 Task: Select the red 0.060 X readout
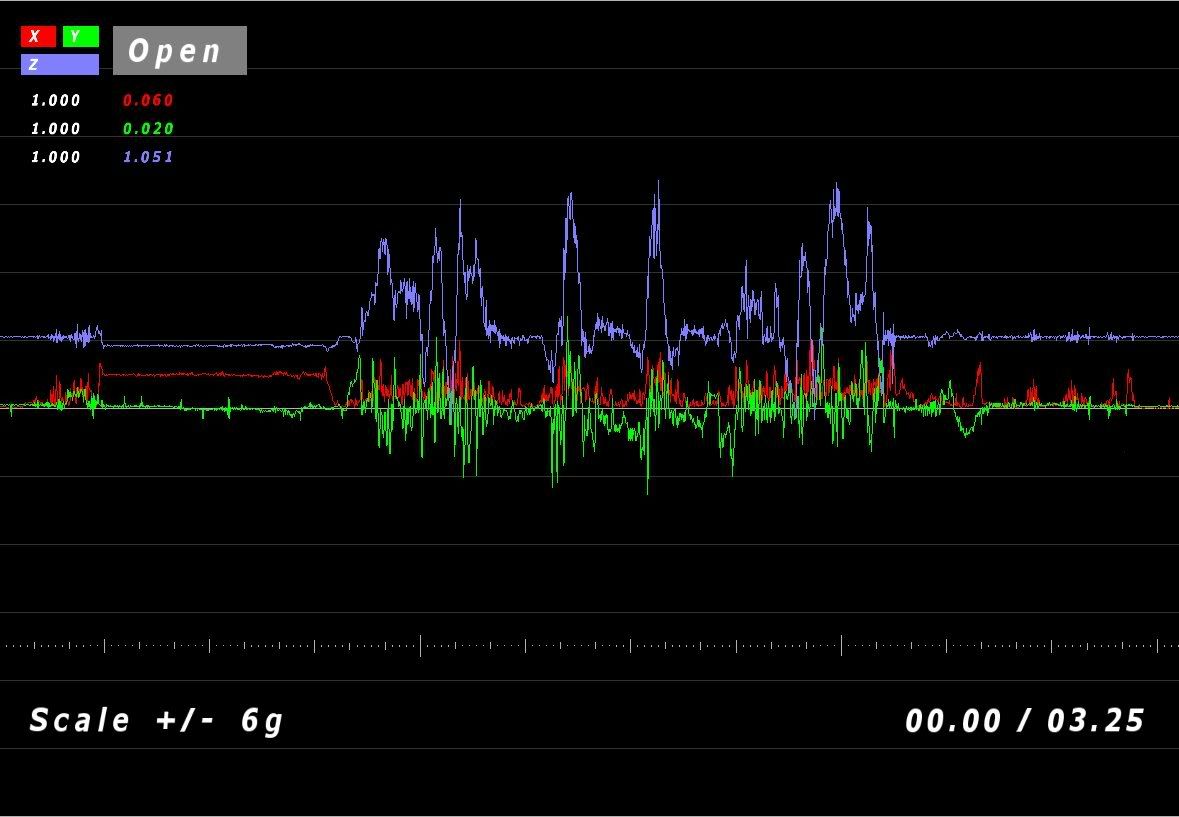point(148,101)
